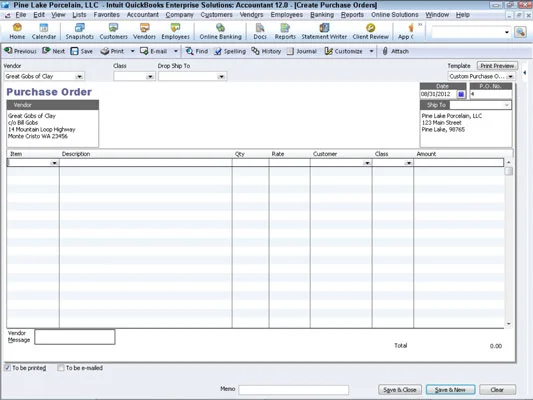Image resolution: width=533 pixels, height=400 pixels.
Task: Enable the To be e-mailed checkbox
Action: coord(61,368)
